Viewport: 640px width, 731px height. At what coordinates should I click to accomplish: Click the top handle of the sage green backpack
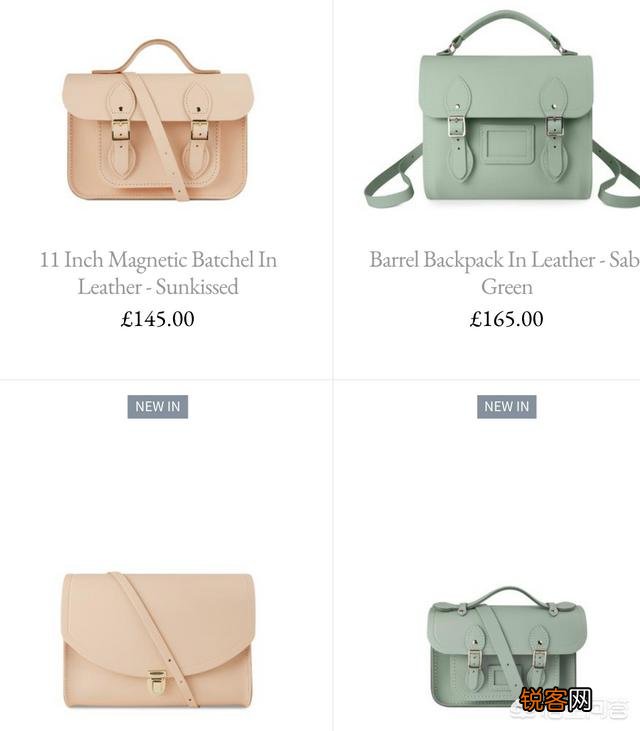click(x=506, y=29)
